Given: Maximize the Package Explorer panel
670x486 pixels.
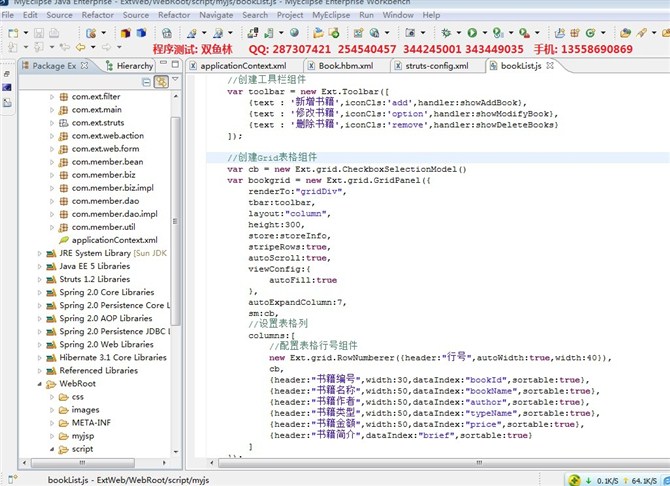Looking at the screenshot, I should pos(175,64).
